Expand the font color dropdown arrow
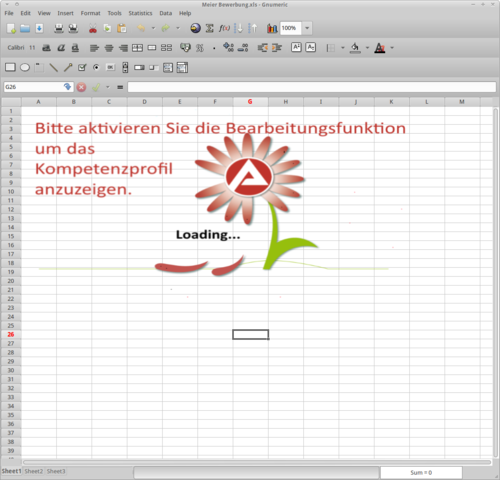 point(392,48)
